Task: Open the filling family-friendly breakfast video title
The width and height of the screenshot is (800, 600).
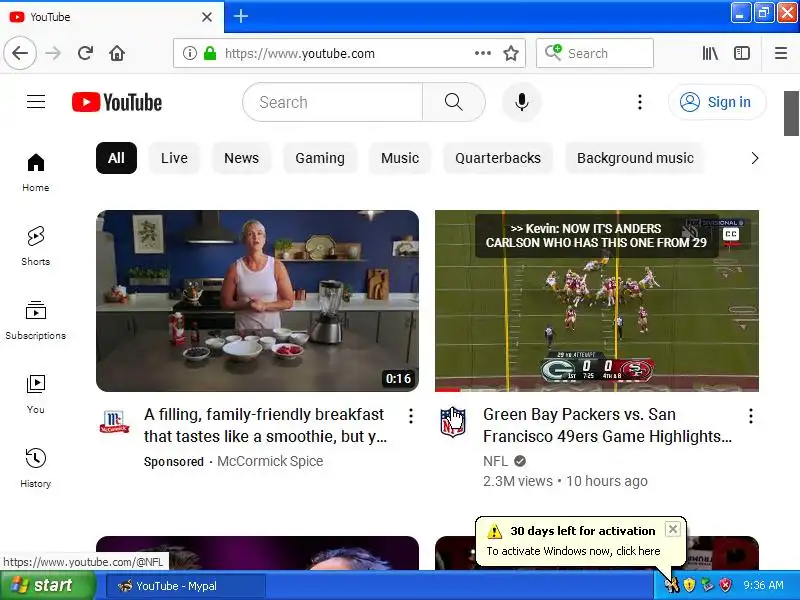Action: 265,425
